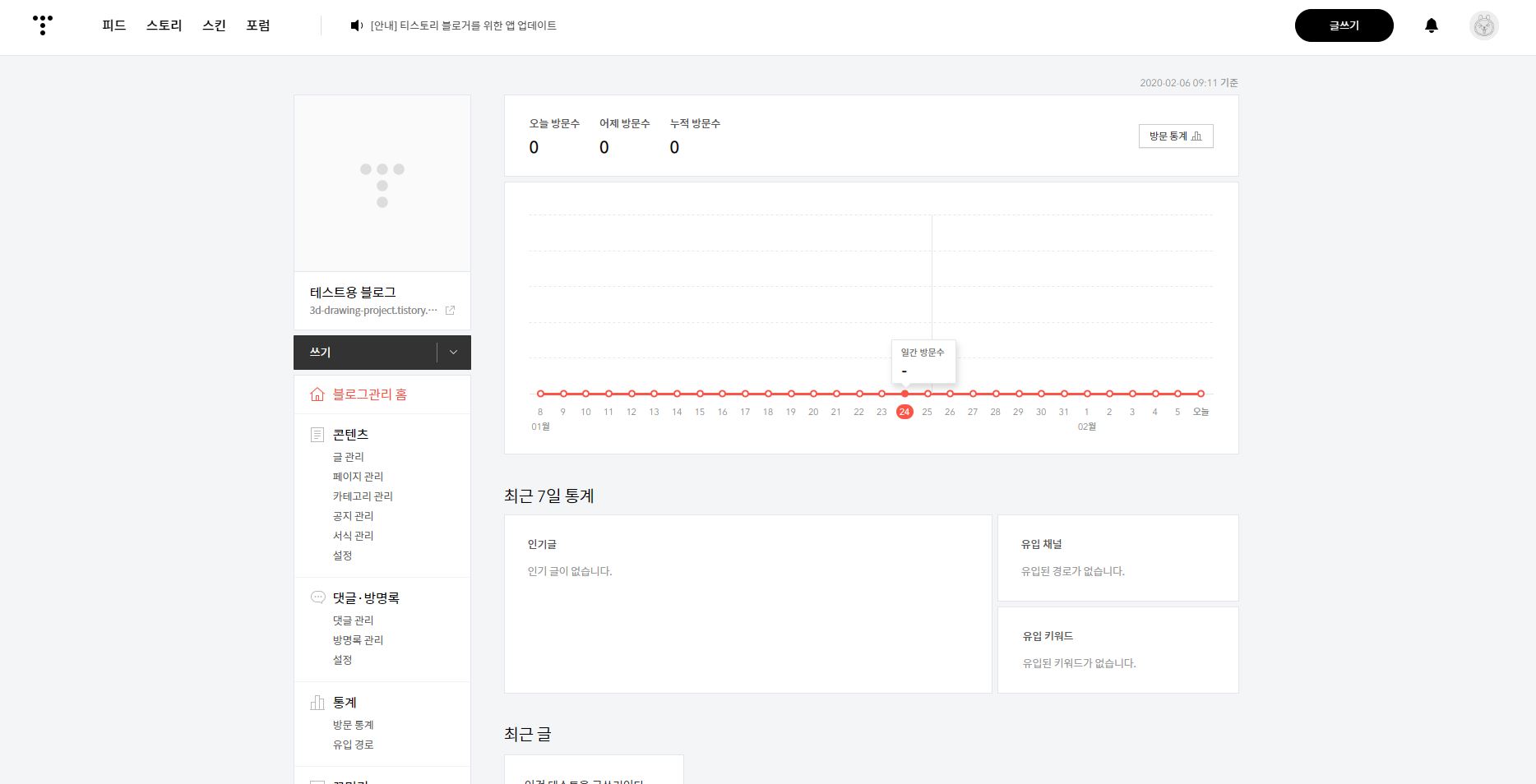Click the Tistory logo icon
The width and height of the screenshot is (1536, 784).
43,25
